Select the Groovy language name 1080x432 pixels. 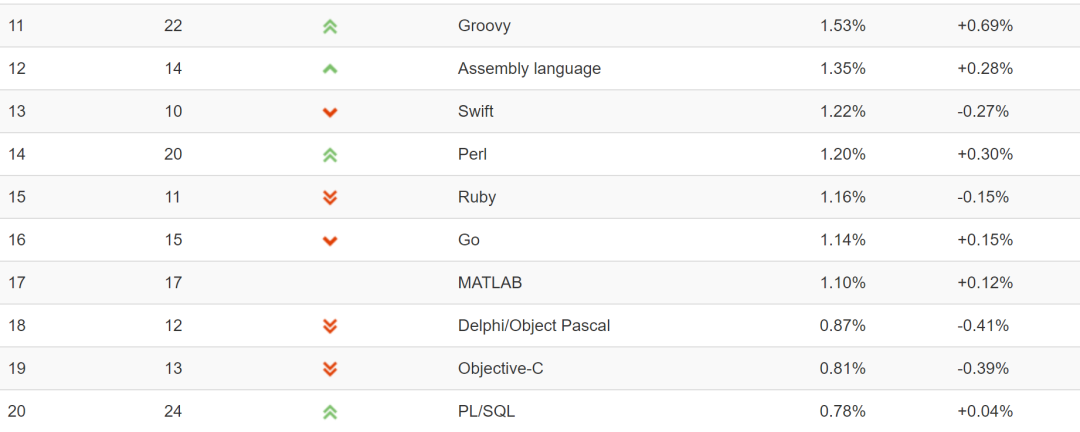(x=484, y=26)
